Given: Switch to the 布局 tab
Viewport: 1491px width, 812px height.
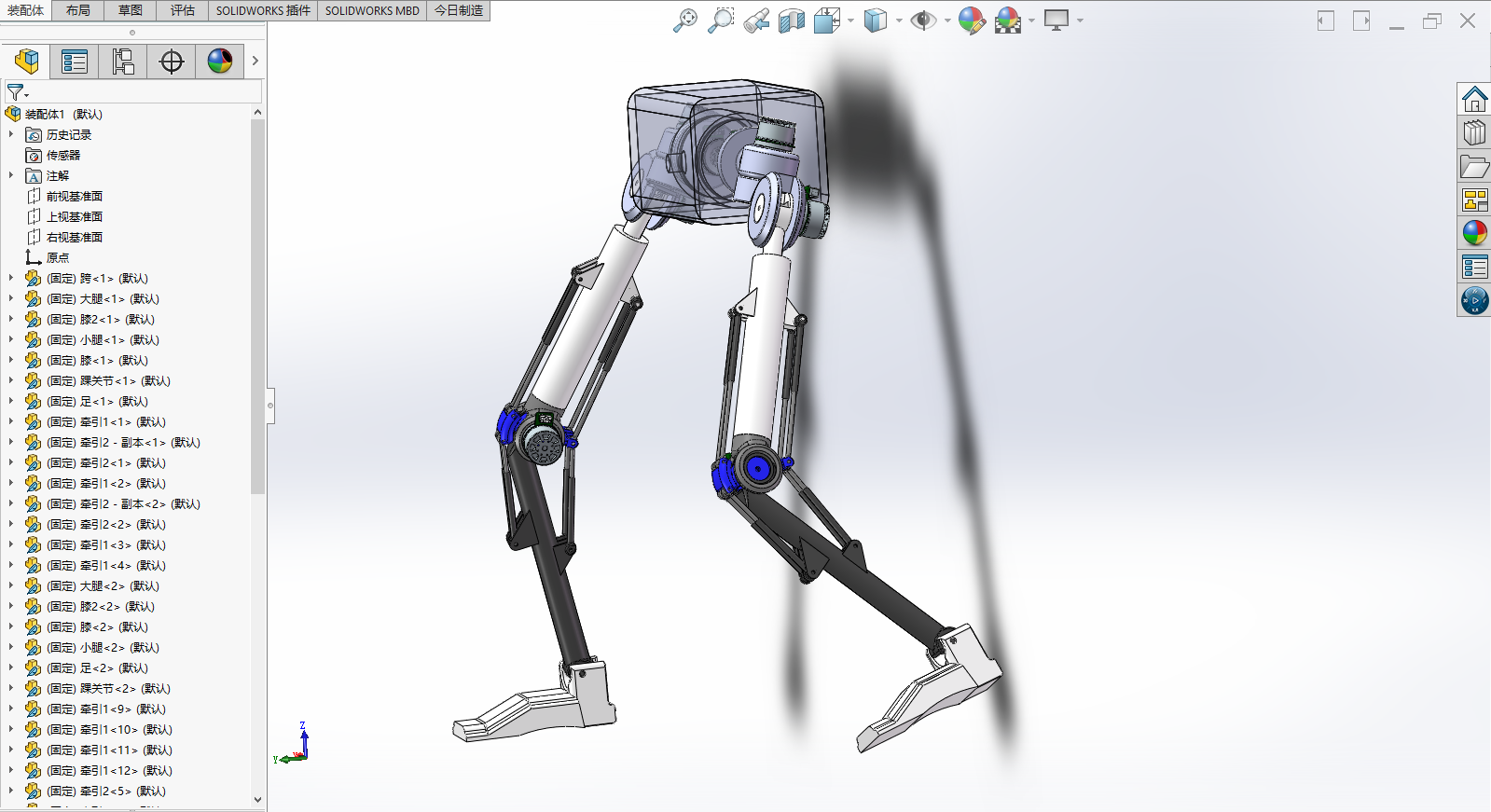Looking at the screenshot, I should pos(78,10).
